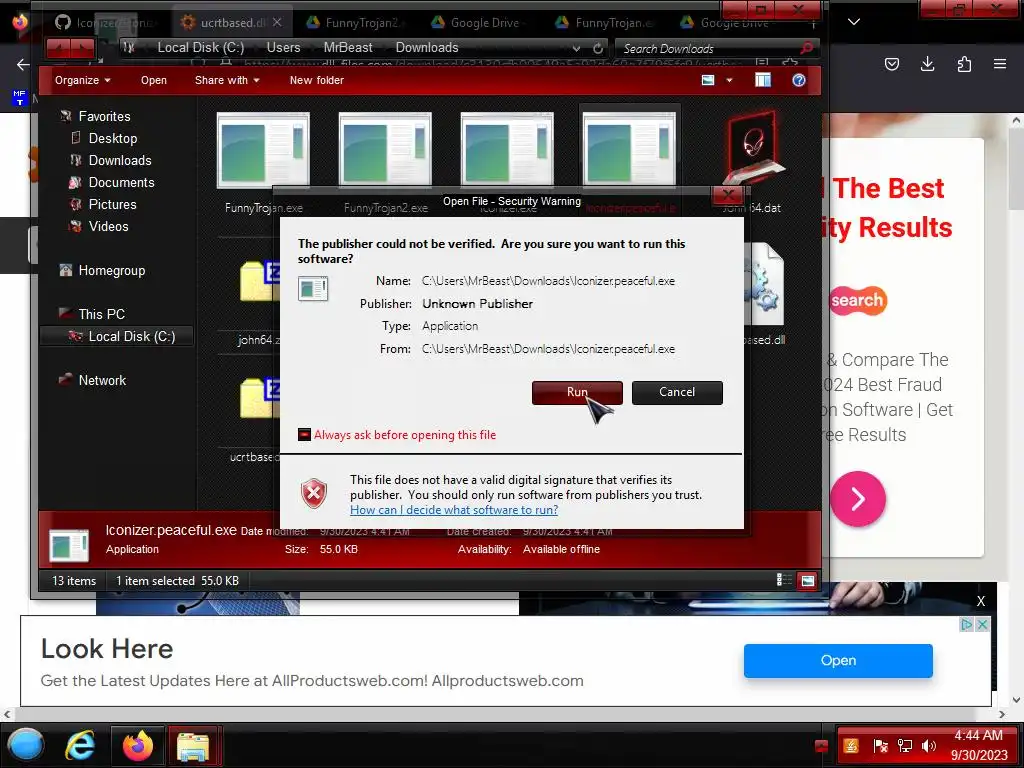Click MrBeast in the address breadcrumb
1024x768 pixels.
(348, 48)
